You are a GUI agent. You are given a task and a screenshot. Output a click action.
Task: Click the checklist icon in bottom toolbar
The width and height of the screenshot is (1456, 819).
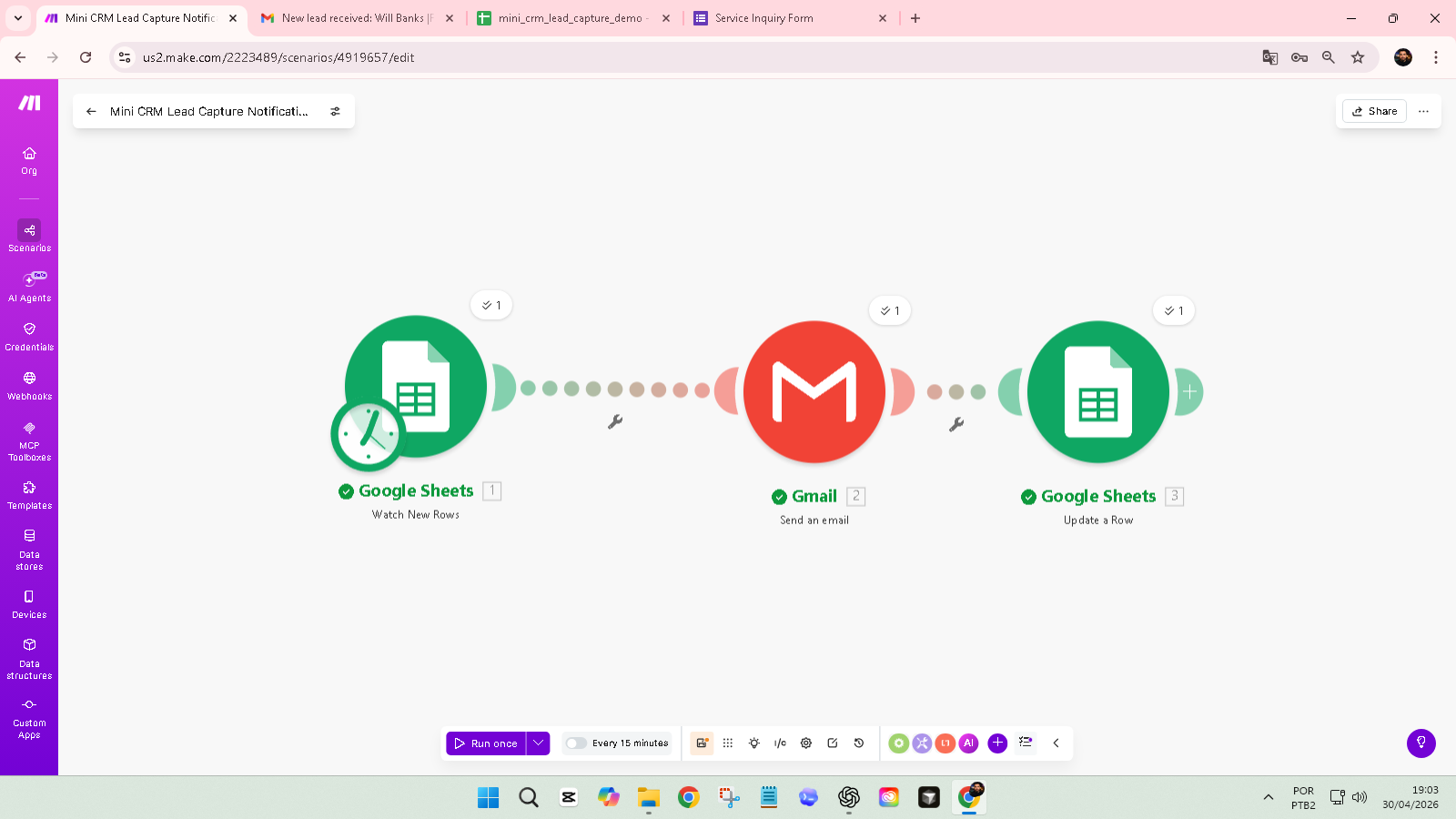[1026, 743]
